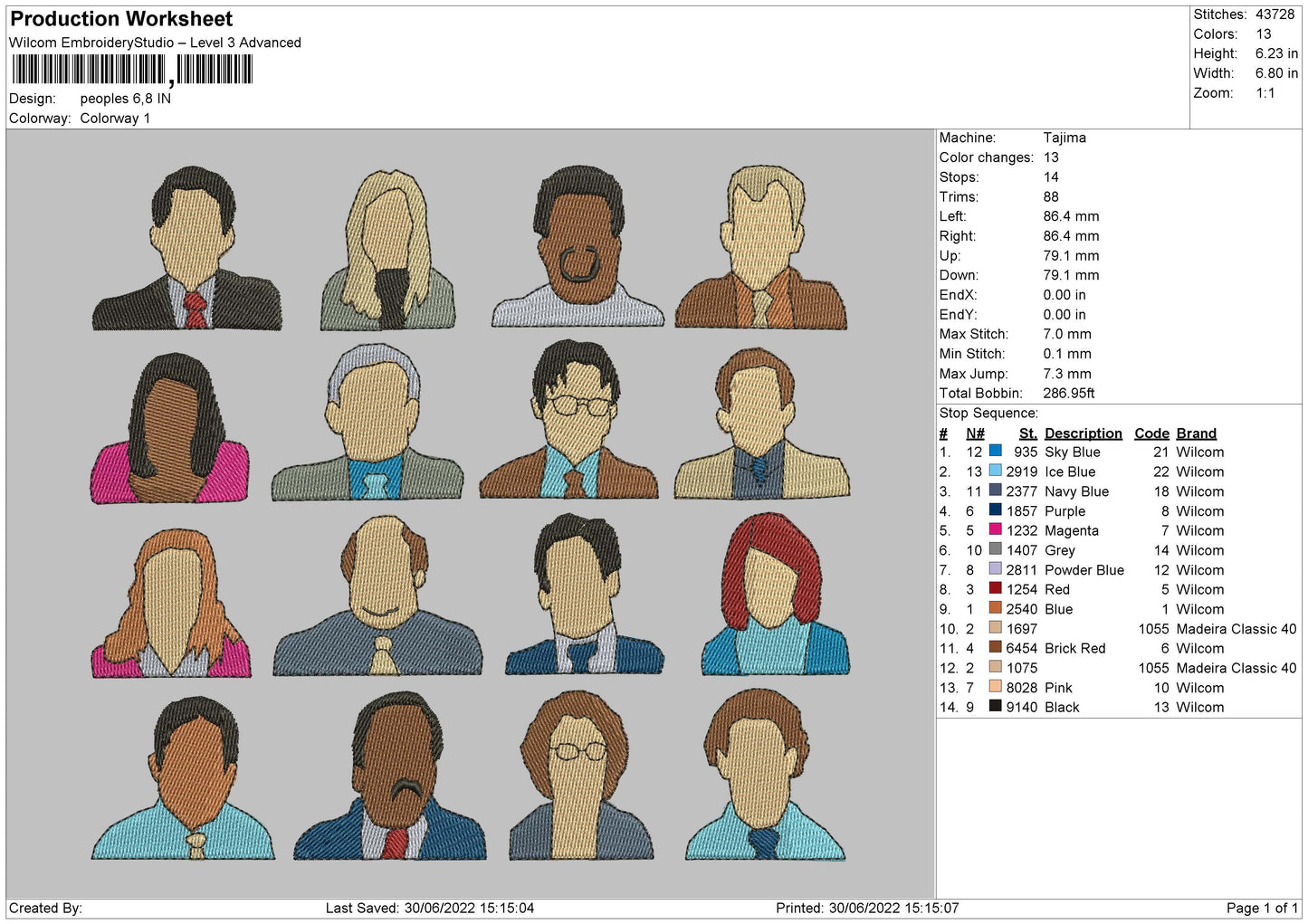Click the Created By label

pos(45,908)
